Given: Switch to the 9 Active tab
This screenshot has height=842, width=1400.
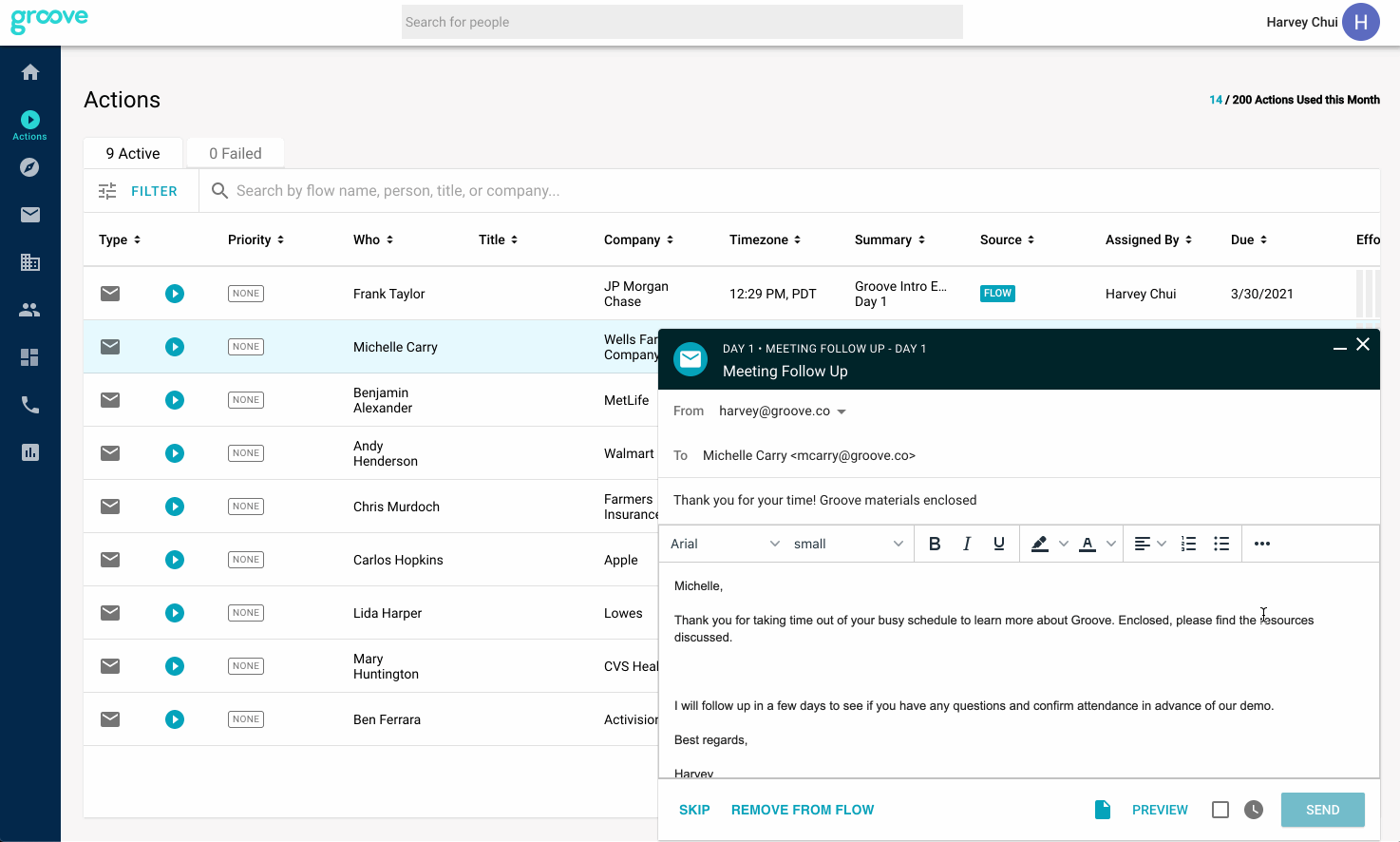Looking at the screenshot, I should coord(133,153).
